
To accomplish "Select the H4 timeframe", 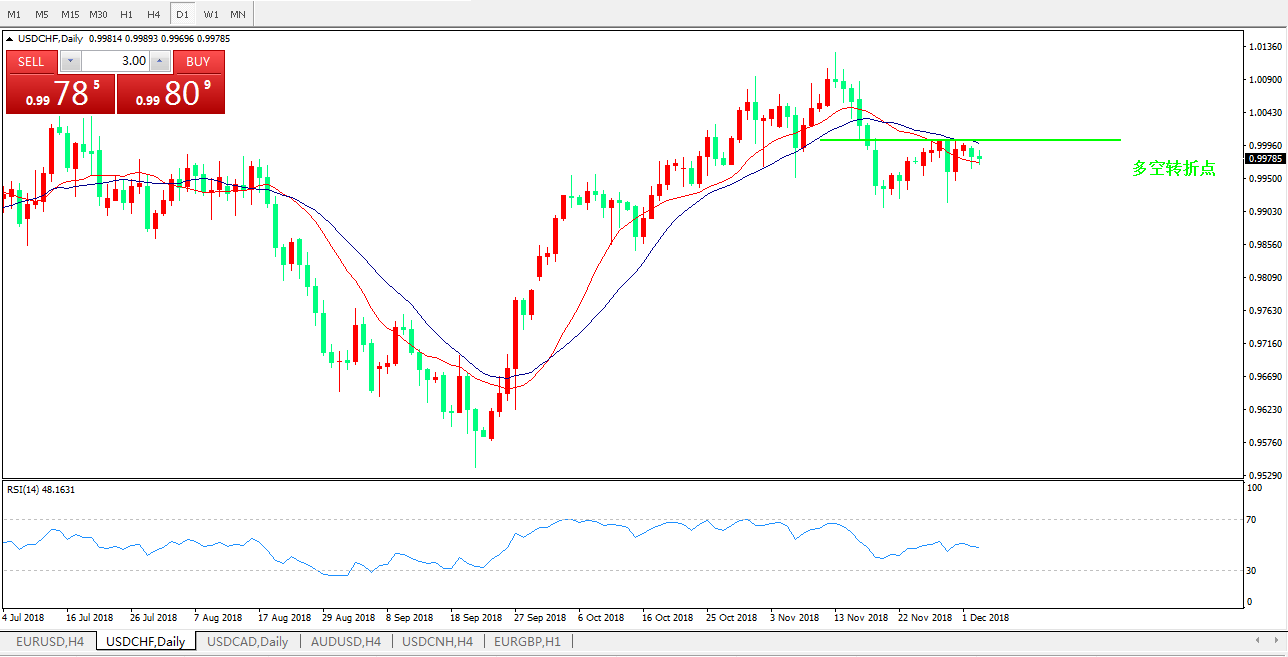I will coord(153,14).
